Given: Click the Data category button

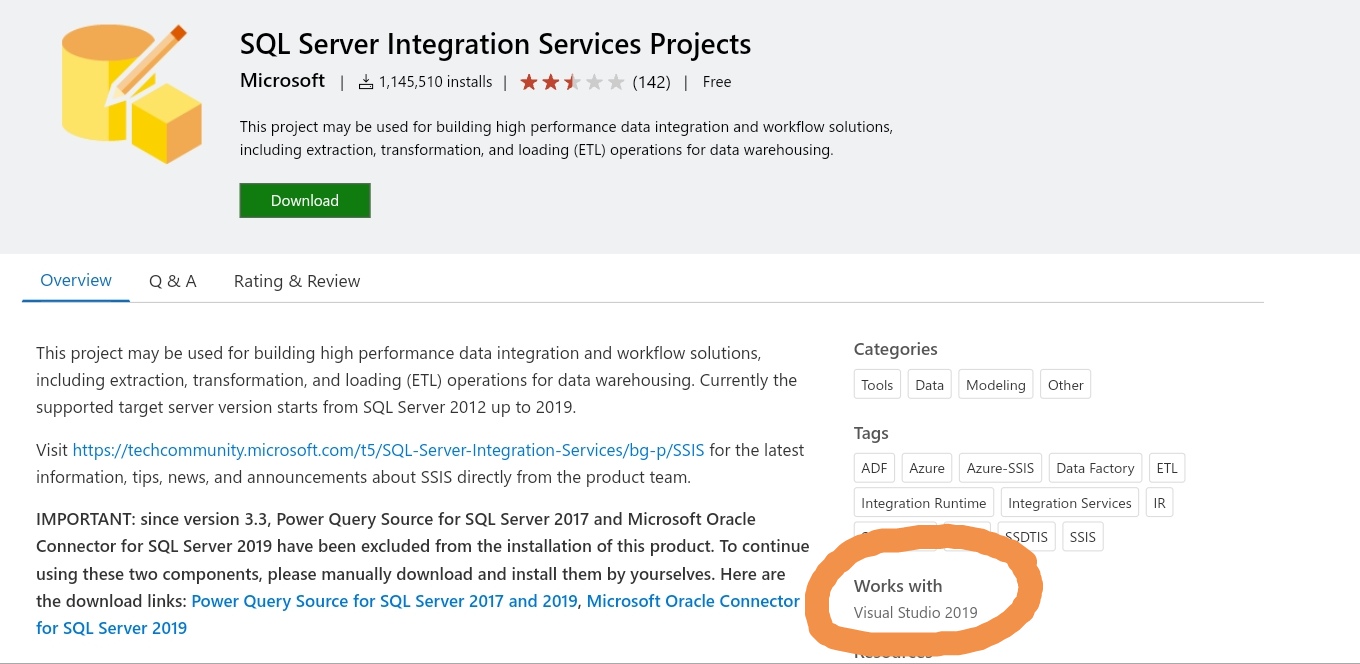Looking at the screenshot, I should (929, 385).
